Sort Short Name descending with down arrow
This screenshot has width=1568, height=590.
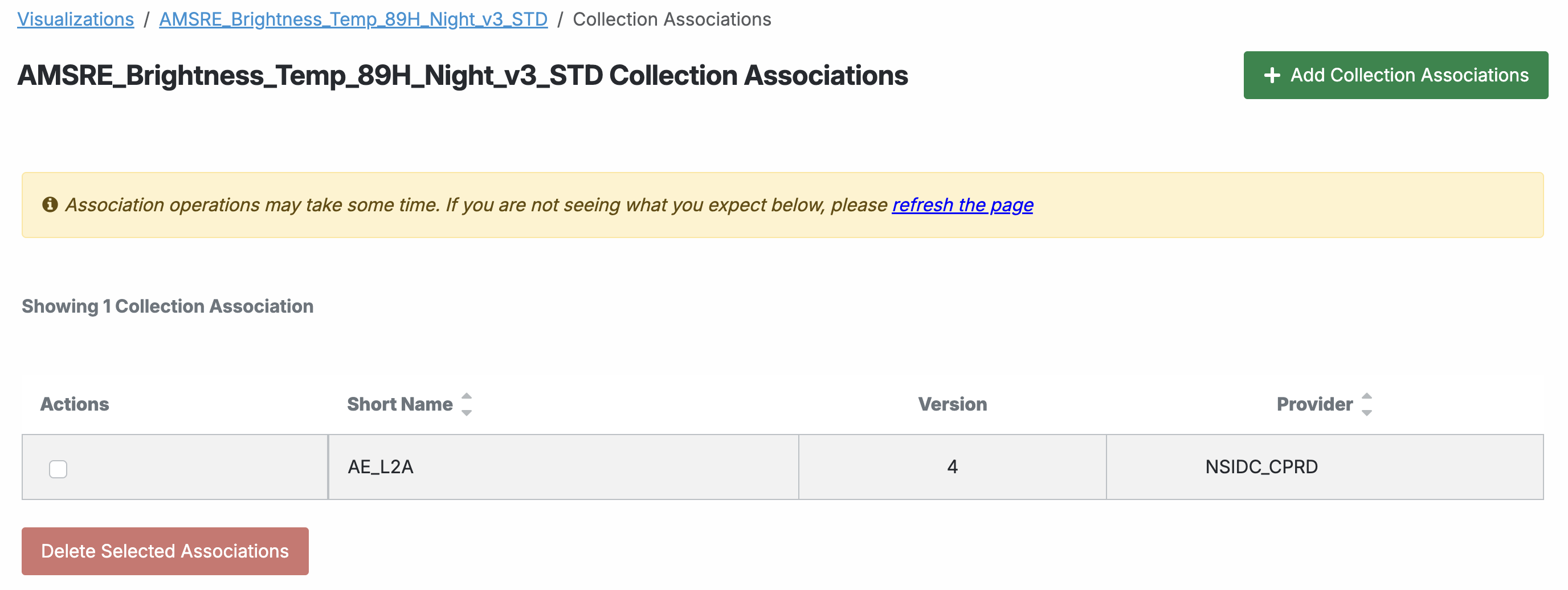467,413
